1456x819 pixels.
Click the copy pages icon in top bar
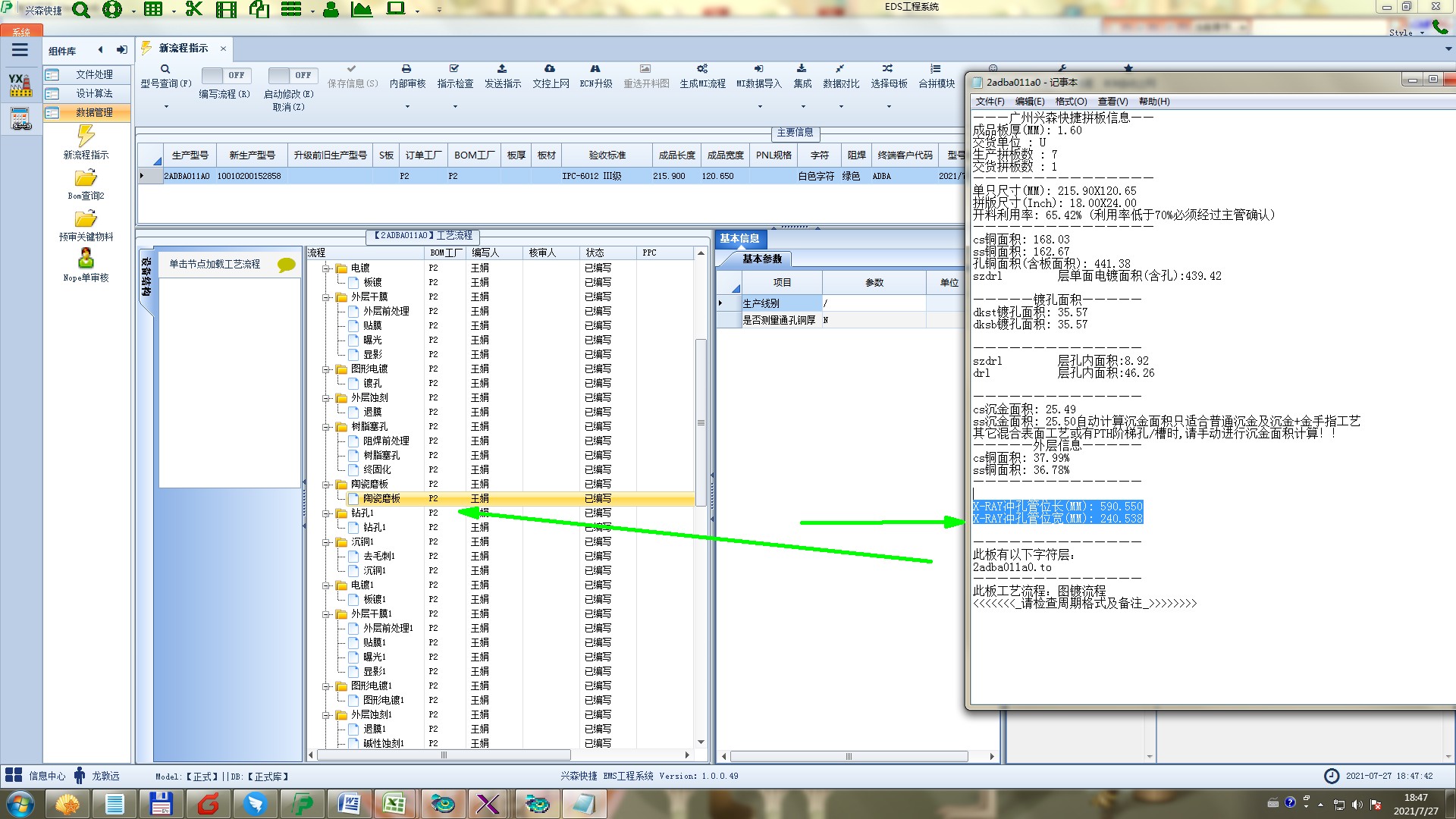coord(259,10)
